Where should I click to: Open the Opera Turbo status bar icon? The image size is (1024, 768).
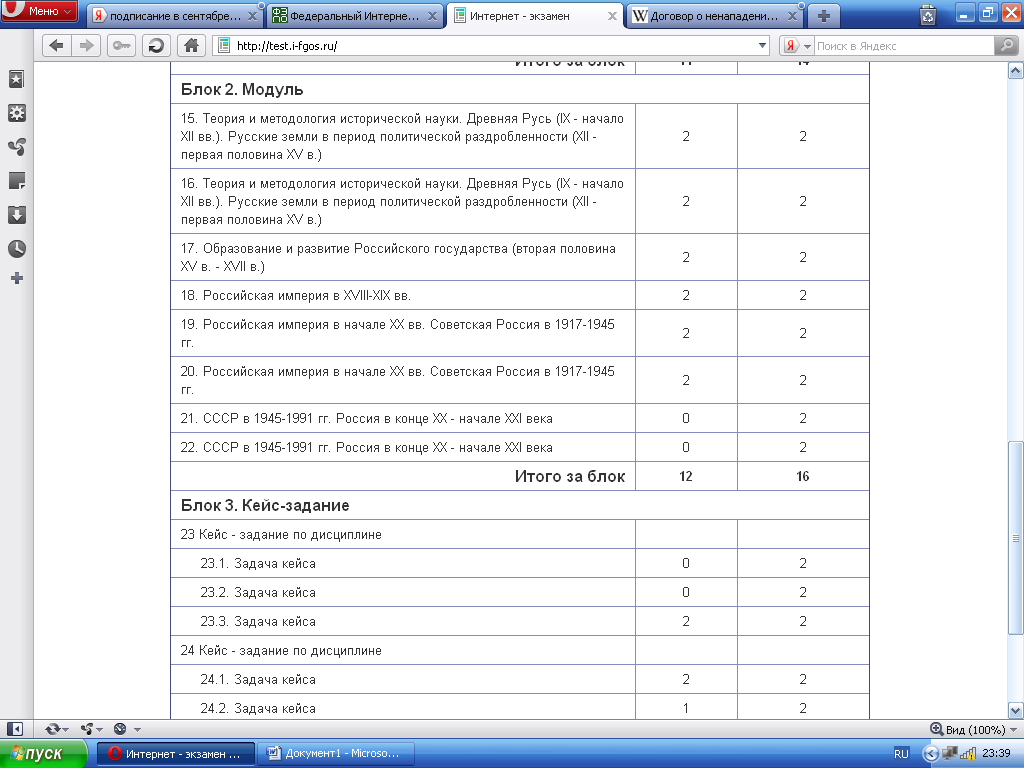tap(120, 729)
